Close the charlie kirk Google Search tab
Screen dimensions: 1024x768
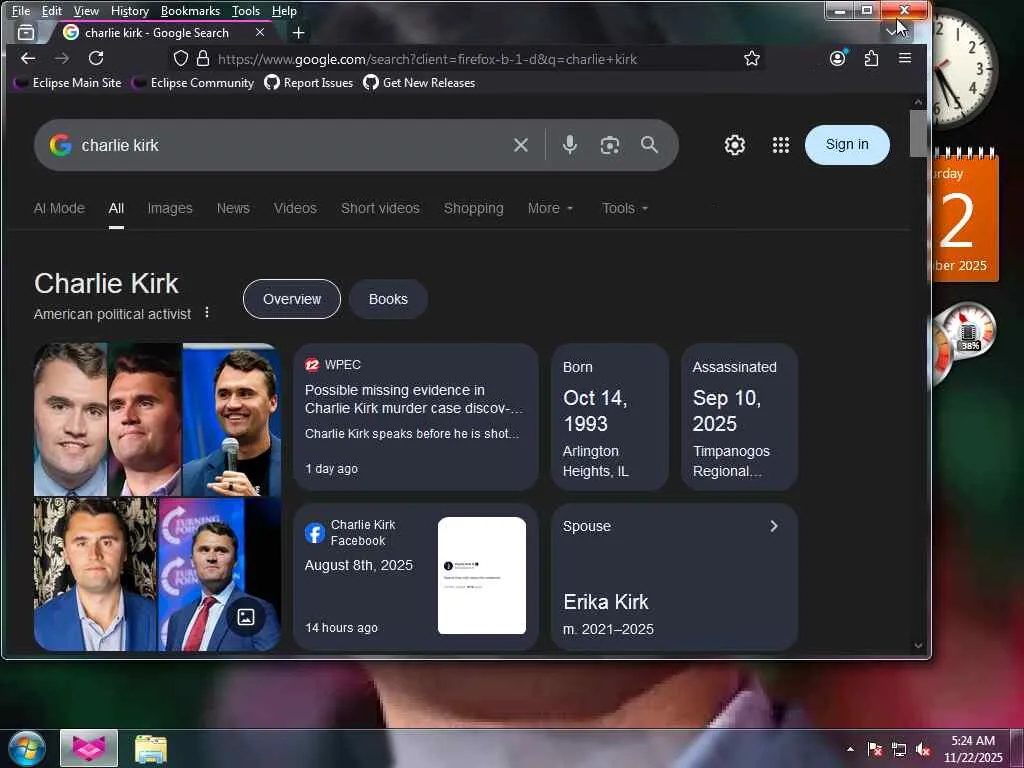click(x=260, y=32)
